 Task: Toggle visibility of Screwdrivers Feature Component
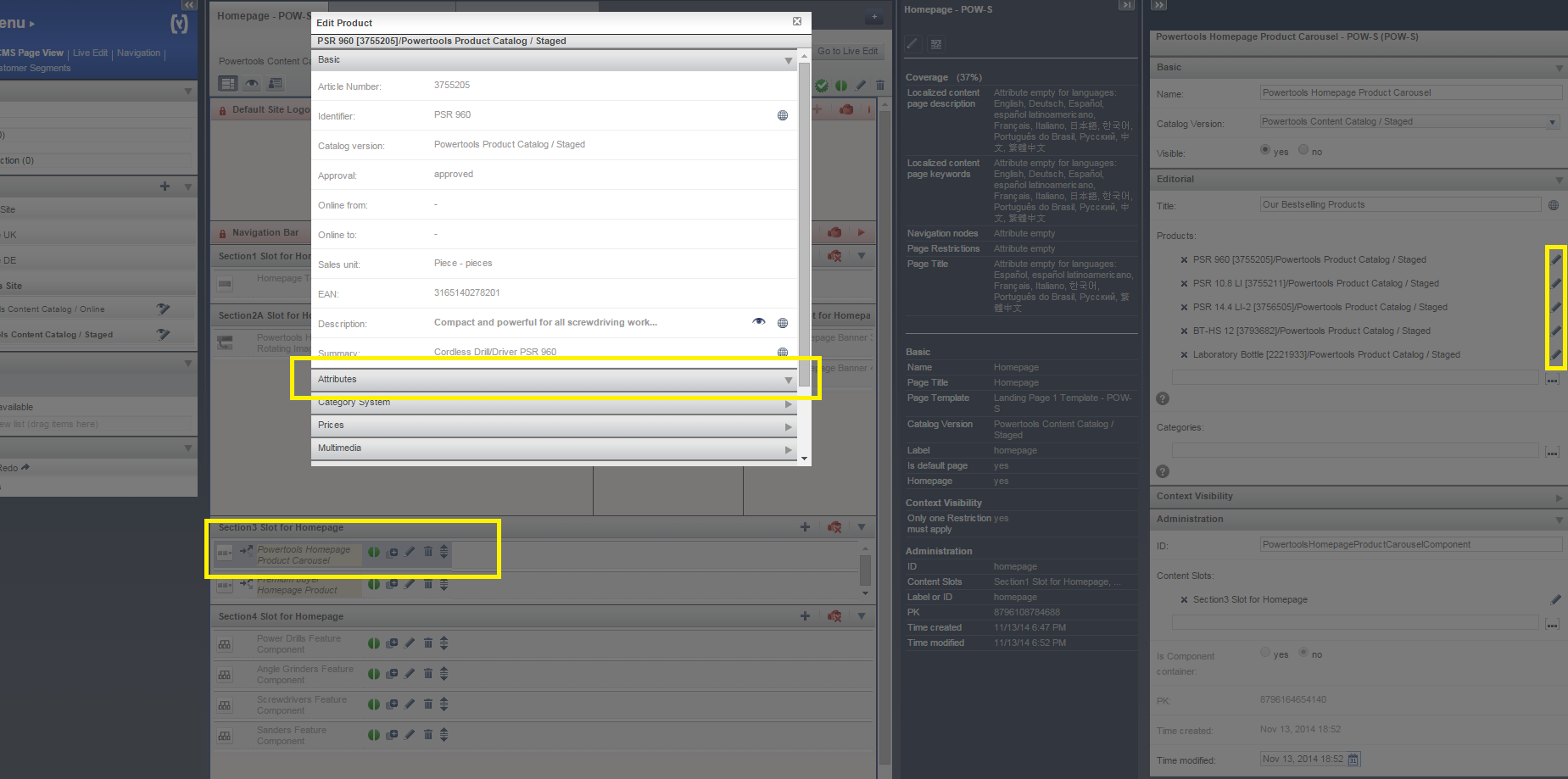[x=374, y=704]
